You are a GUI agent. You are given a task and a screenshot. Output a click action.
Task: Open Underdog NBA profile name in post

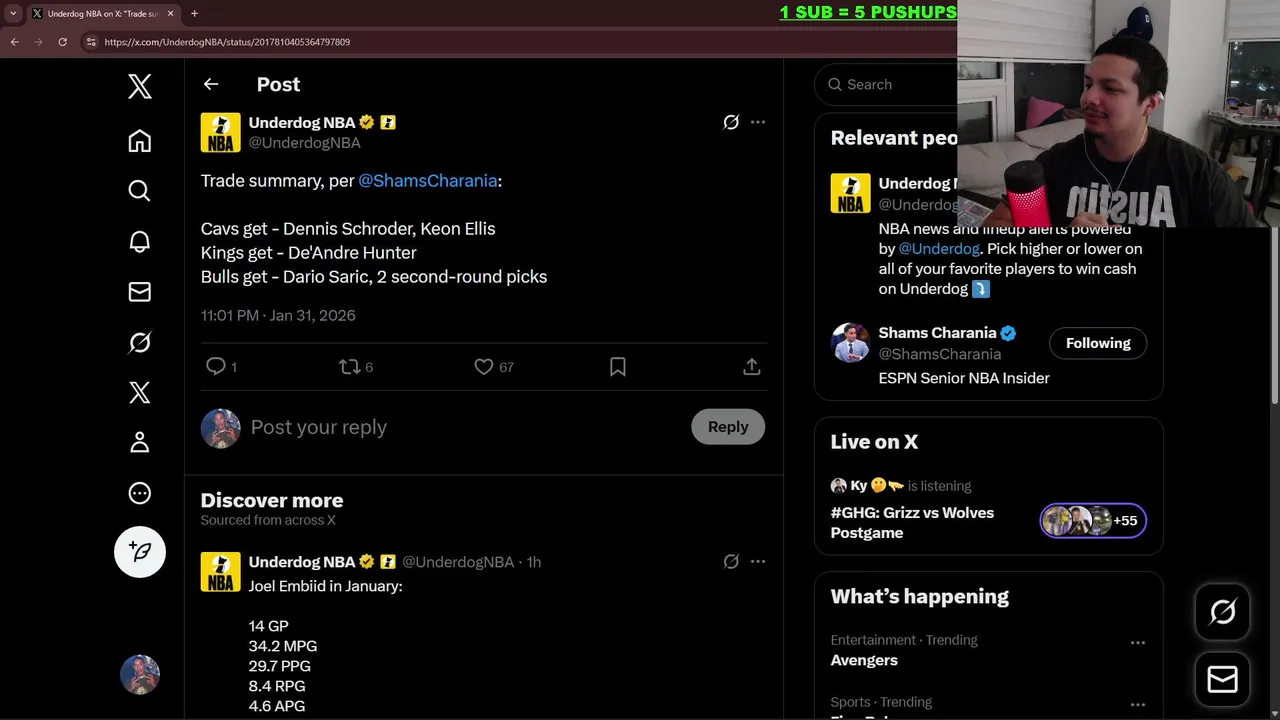[302, 122]
